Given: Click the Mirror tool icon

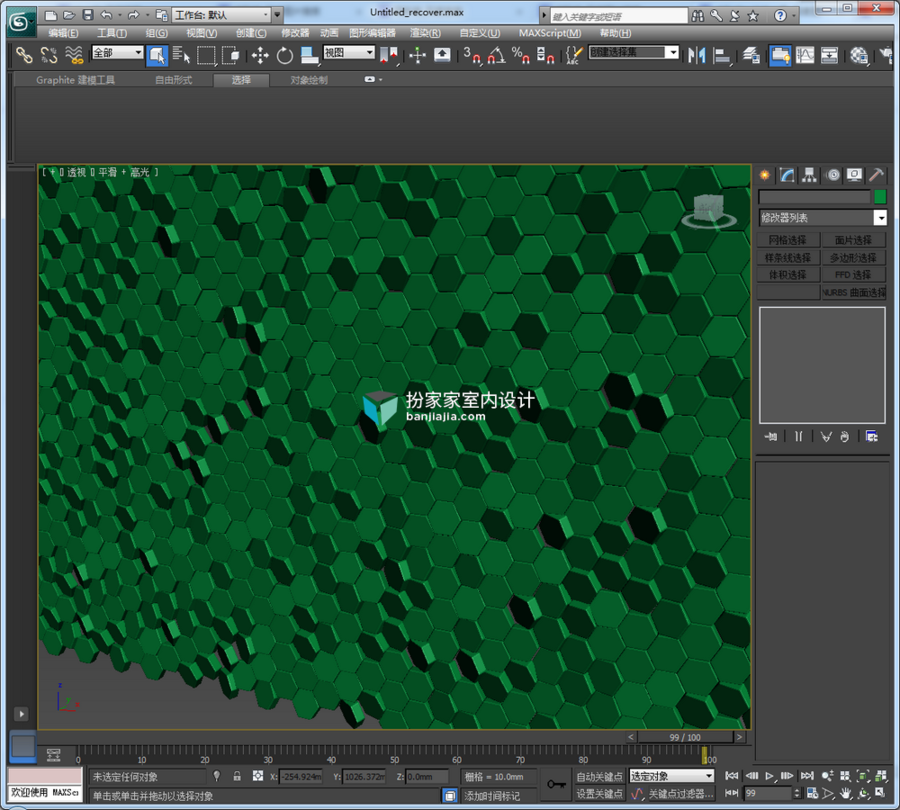Looking at the screenshot, I should click(696, 55).
